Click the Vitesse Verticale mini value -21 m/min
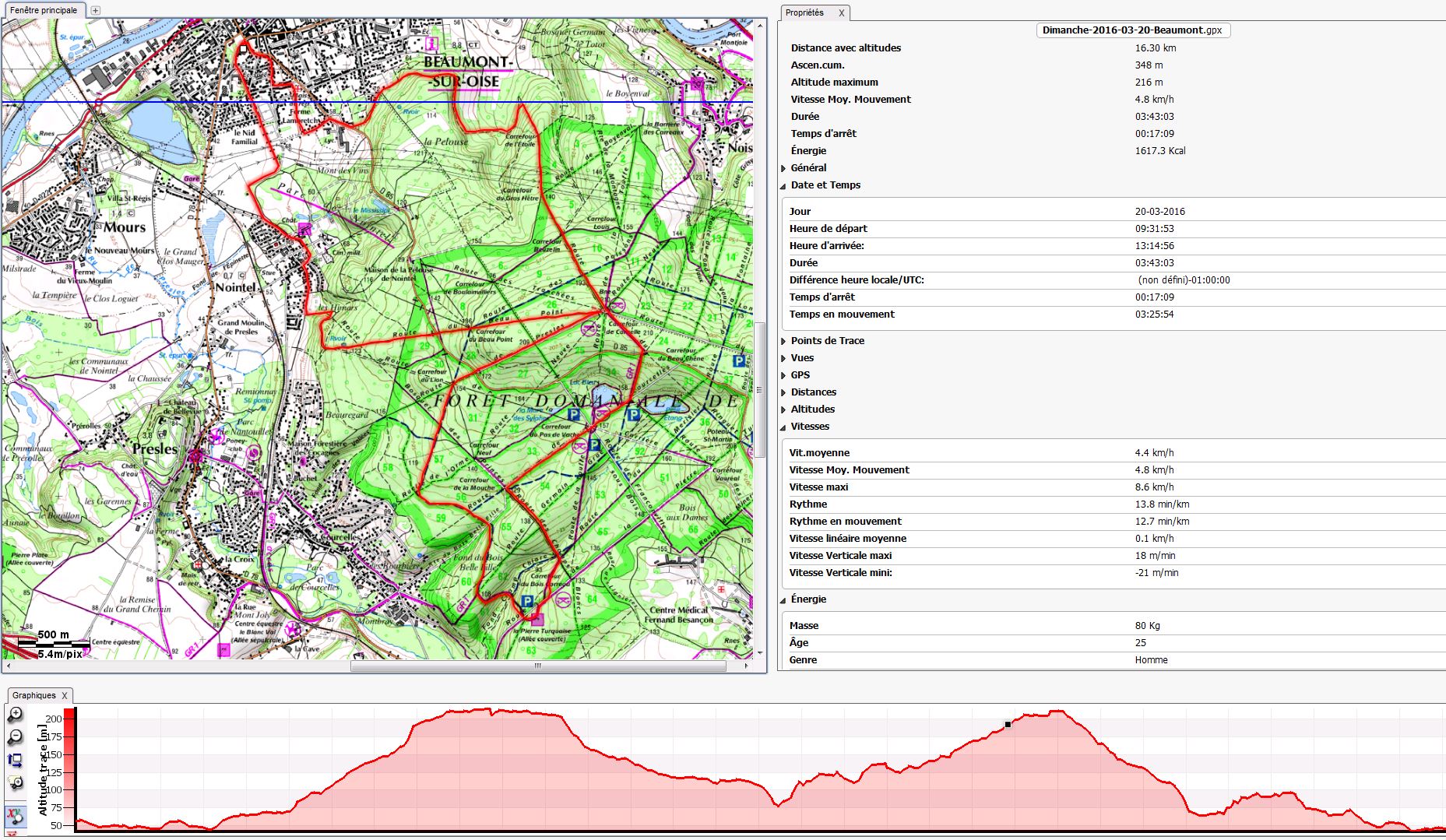This screenshot has width=1446, height=840. point(1156,572)
